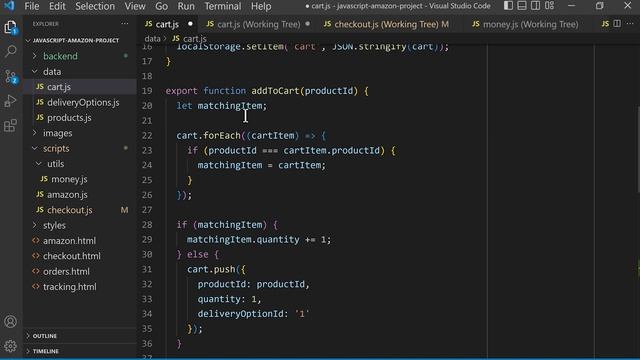Open amazon.html in the explorer
This screenshot has height=360, width=640.
pyautogui.click(x=80, y=241)
